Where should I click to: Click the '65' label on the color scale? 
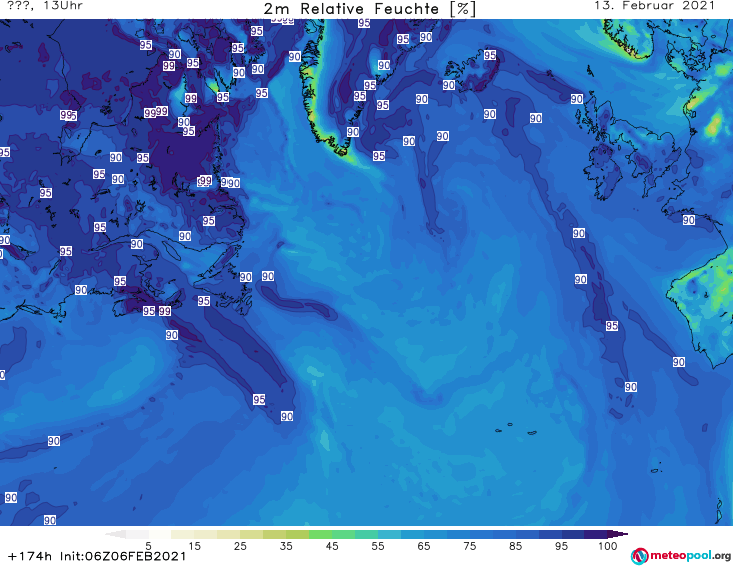(x=424, y=546)
